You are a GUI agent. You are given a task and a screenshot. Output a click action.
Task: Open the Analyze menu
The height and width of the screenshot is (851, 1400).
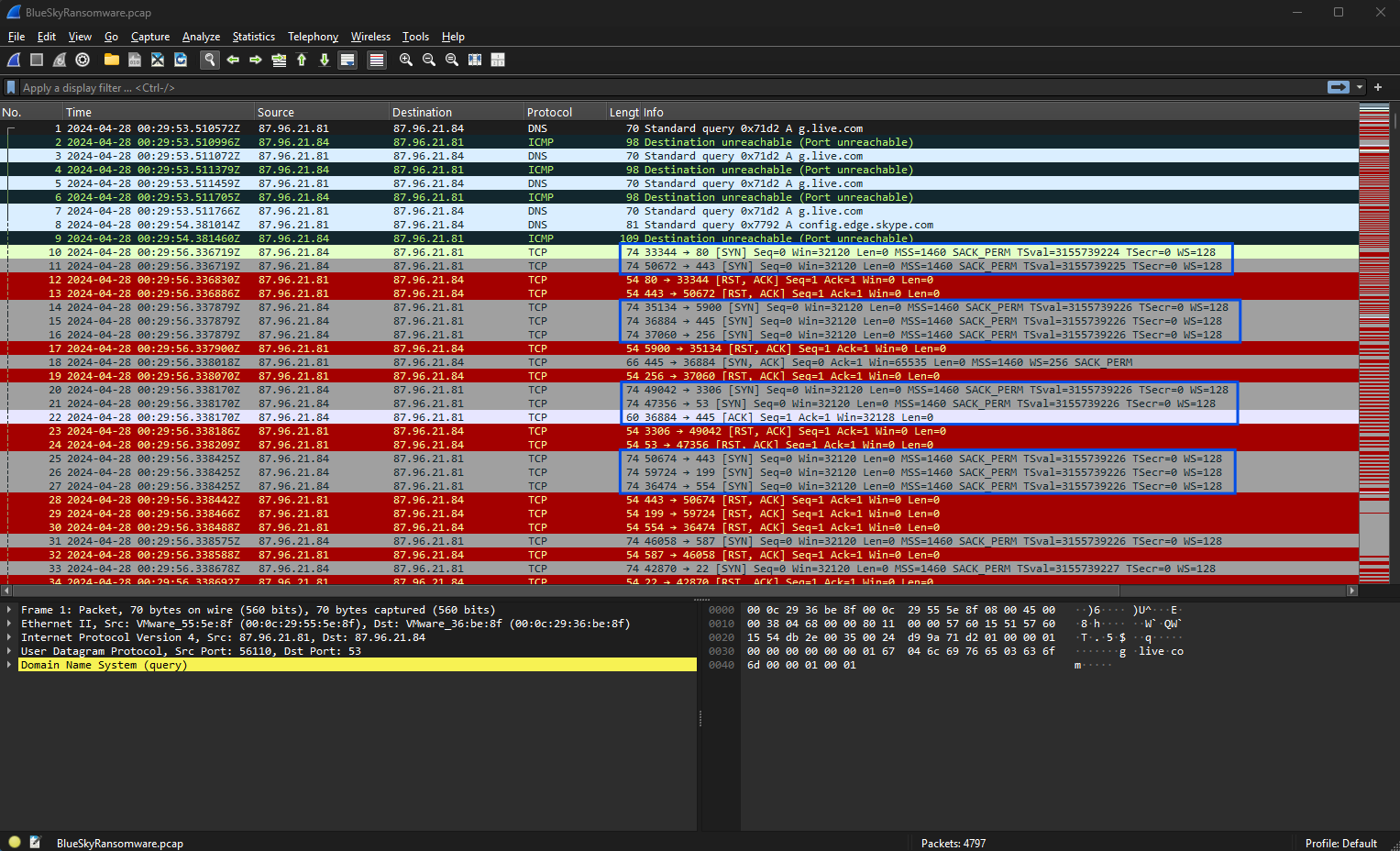pyautogui.click(x=201, y=37)
